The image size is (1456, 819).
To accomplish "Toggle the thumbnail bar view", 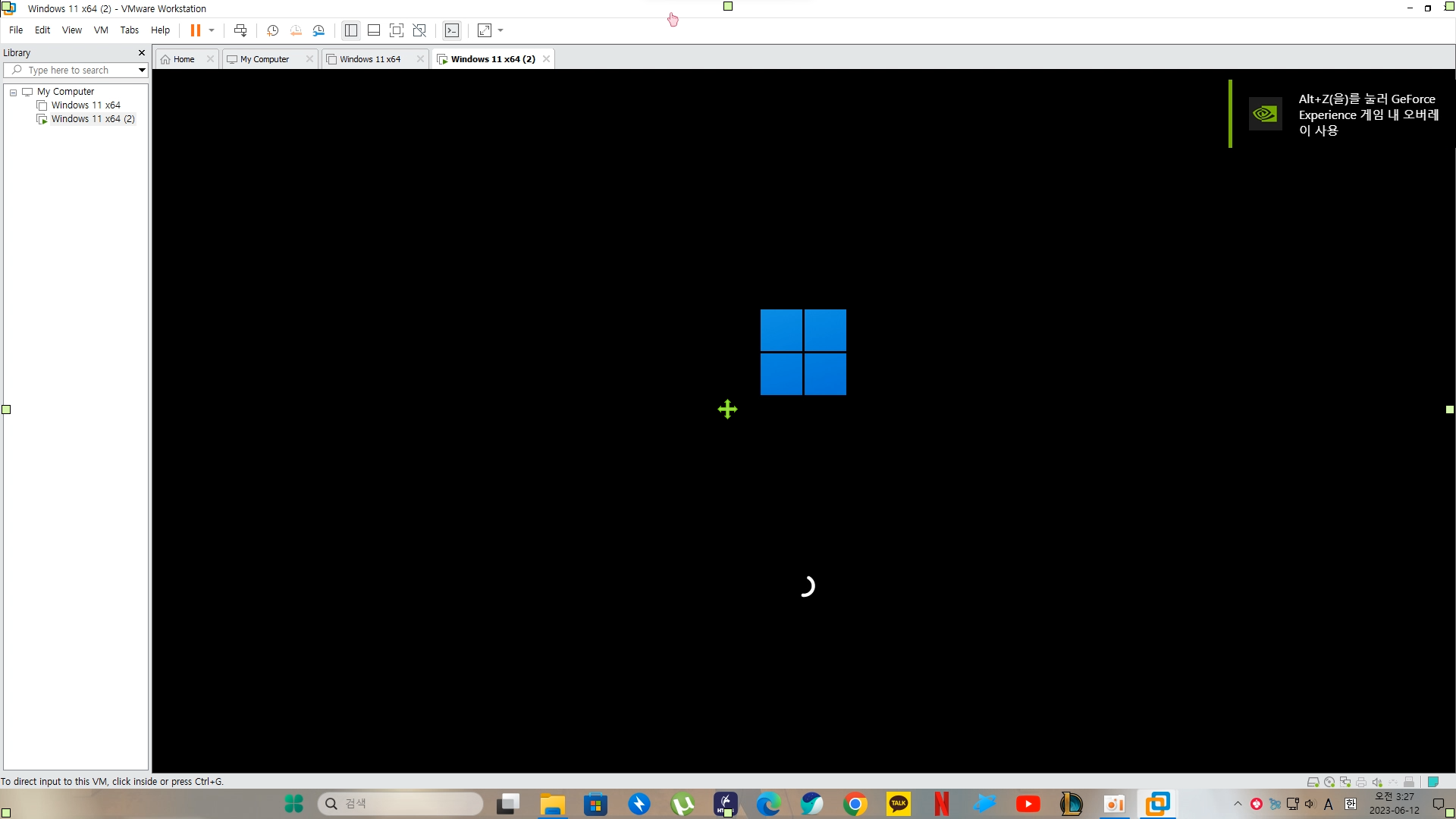I will tap(374, 30).
